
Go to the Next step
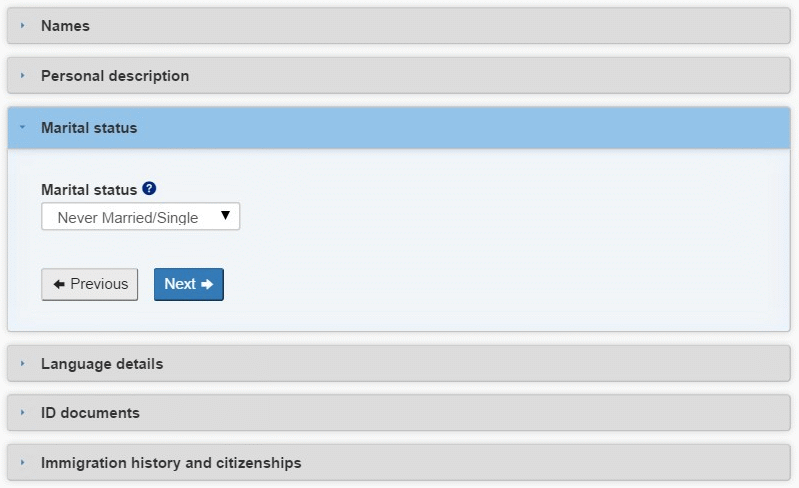pyautogui.click(x=189, y=284)
